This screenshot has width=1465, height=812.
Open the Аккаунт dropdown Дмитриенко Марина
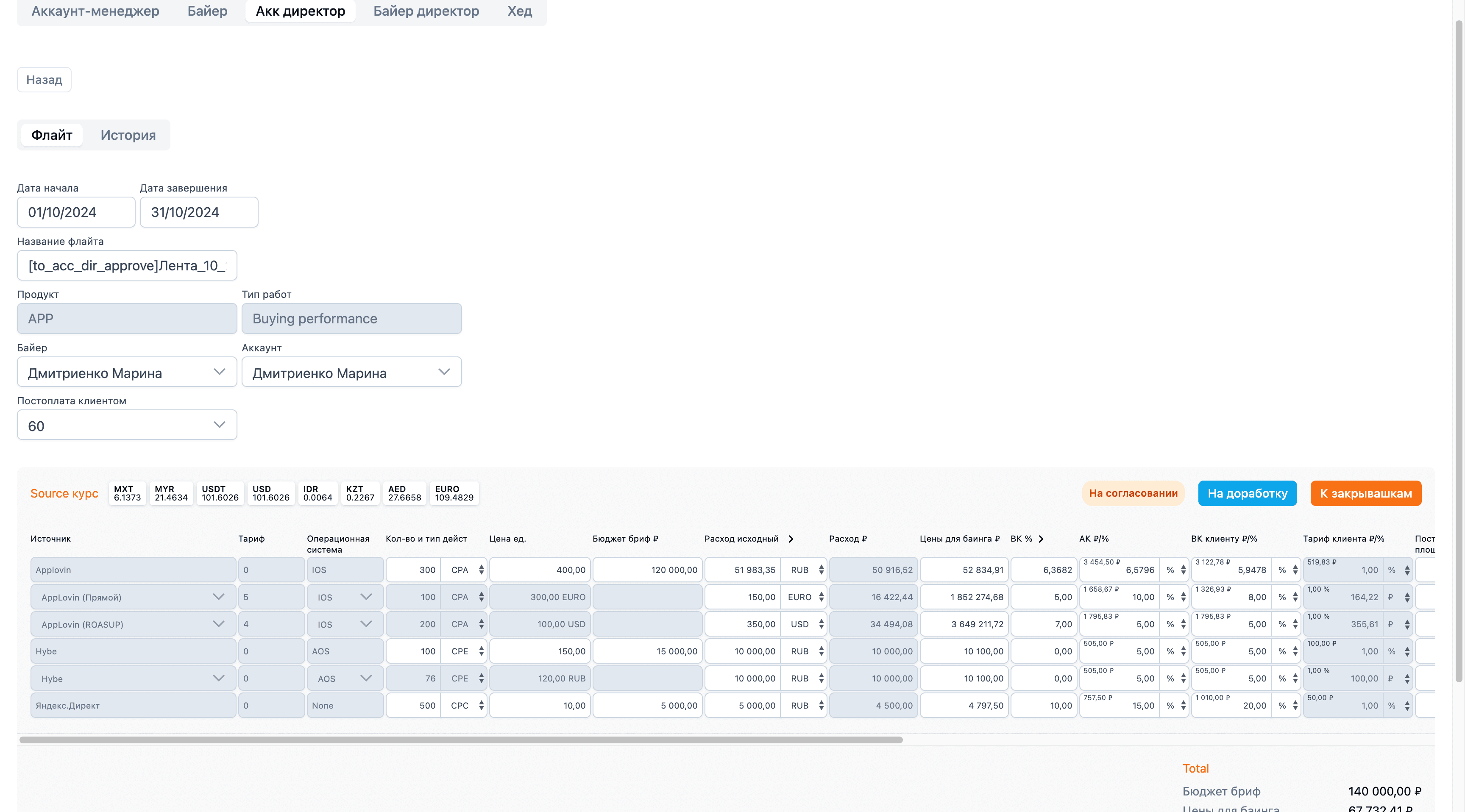(x=351, y=373)
